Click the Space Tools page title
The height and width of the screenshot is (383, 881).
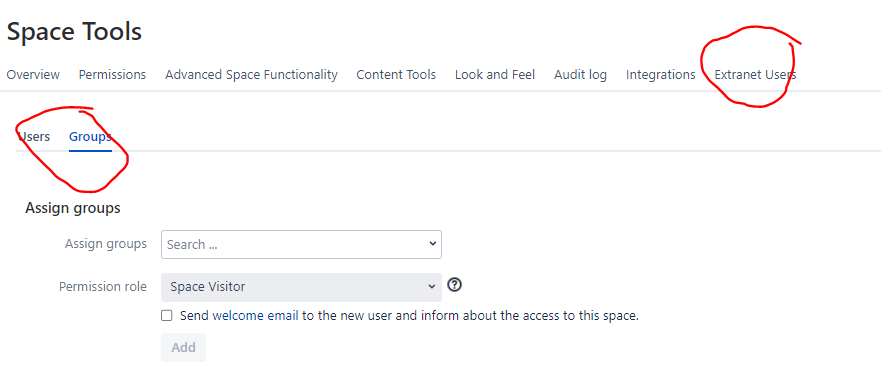coord(74,32)
